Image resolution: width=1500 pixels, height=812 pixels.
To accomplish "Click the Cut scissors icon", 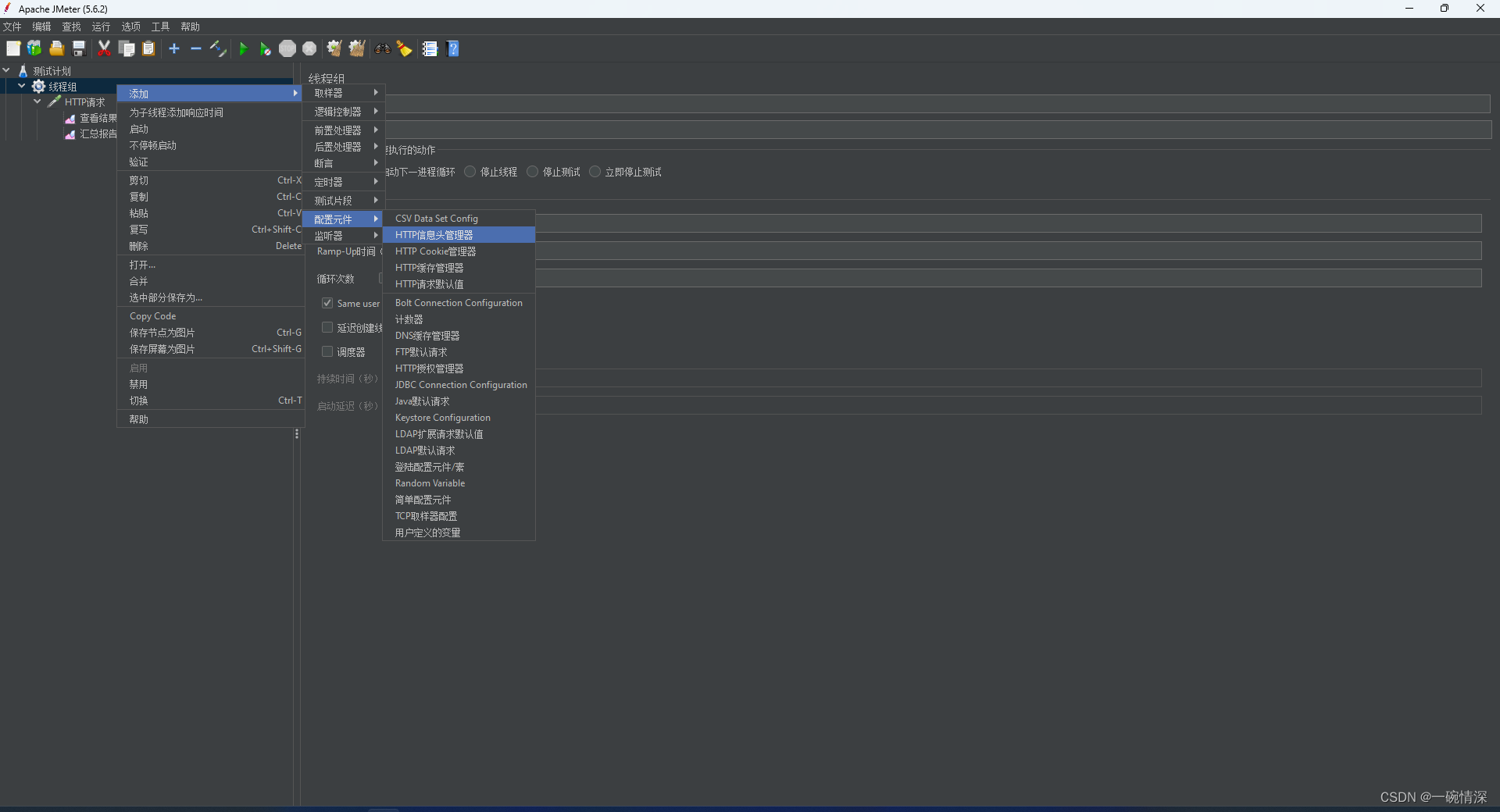I will coord(104,48).
